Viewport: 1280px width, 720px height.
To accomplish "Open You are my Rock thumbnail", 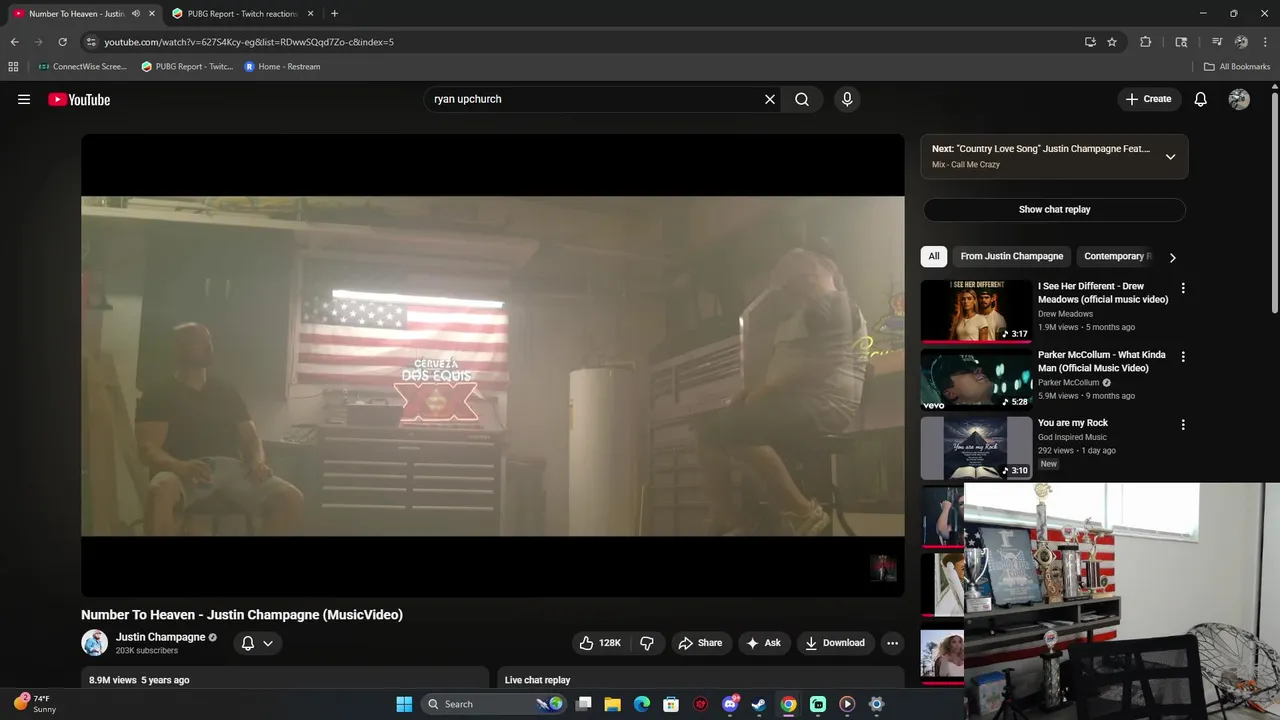I will [976, 448].
